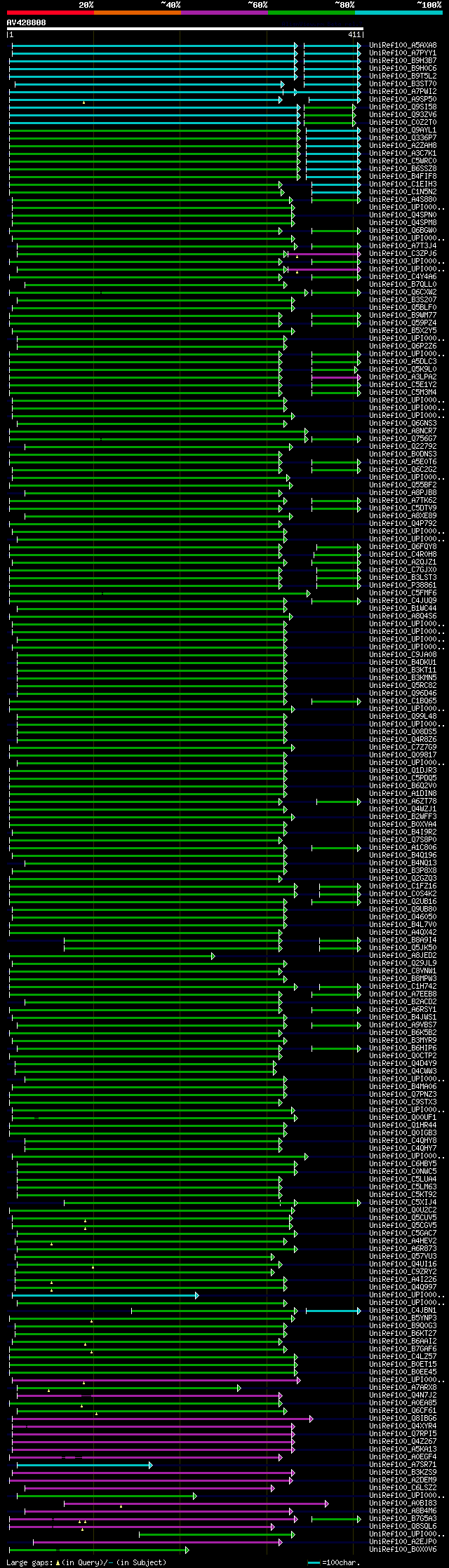Click the purple alignment bar for UniRef100_Q8IBG6

pos(162,1418)
